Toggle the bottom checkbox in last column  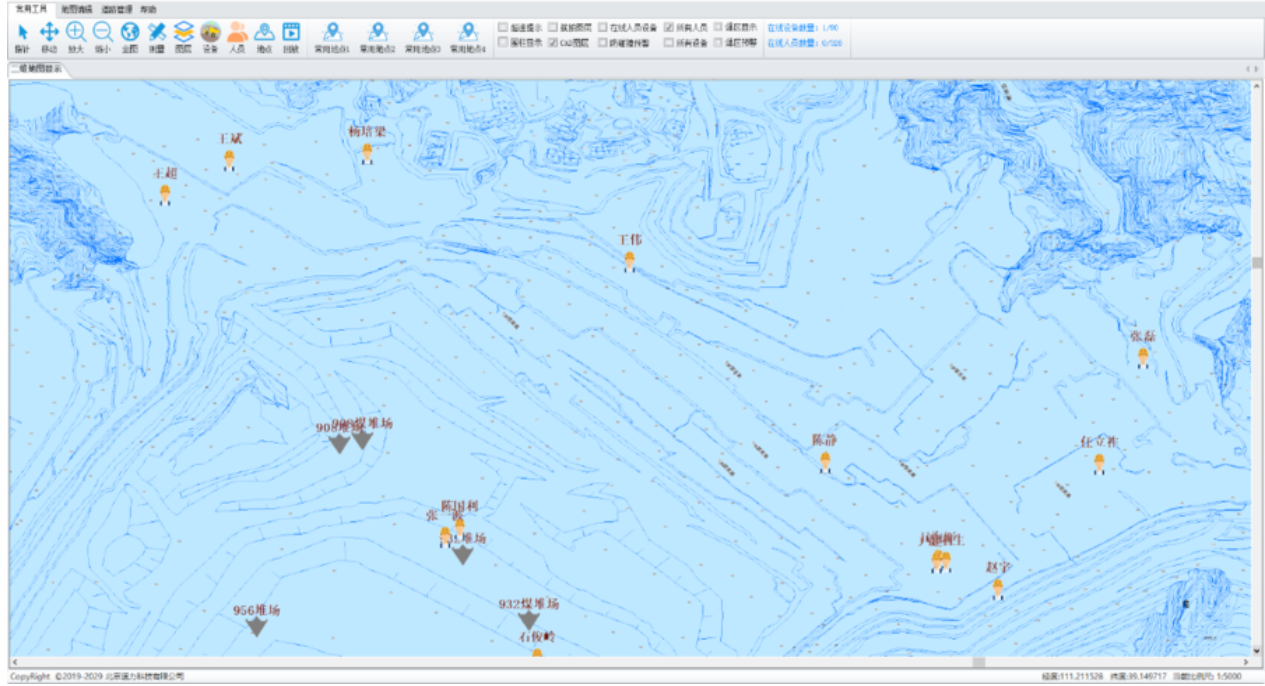click(x=718, y=42)
